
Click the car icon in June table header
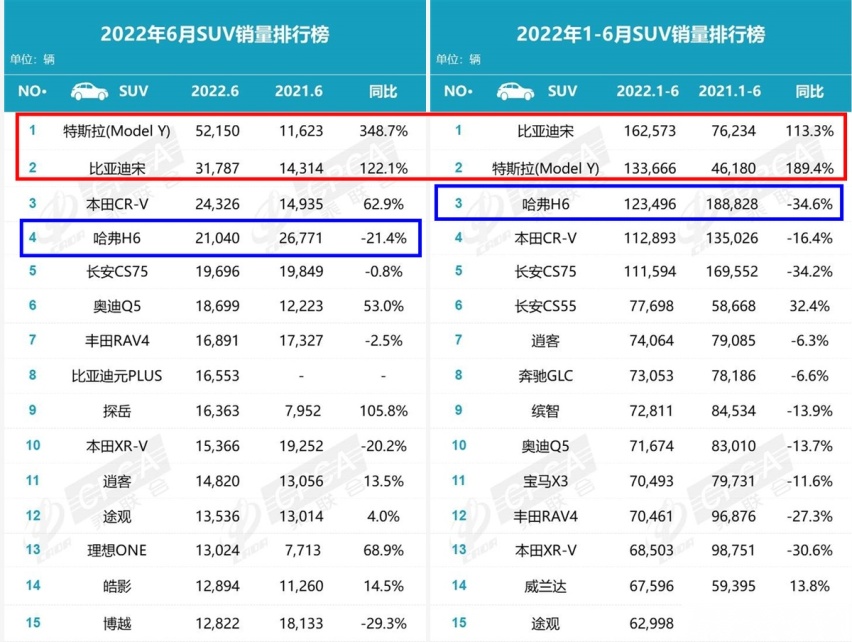90,91
